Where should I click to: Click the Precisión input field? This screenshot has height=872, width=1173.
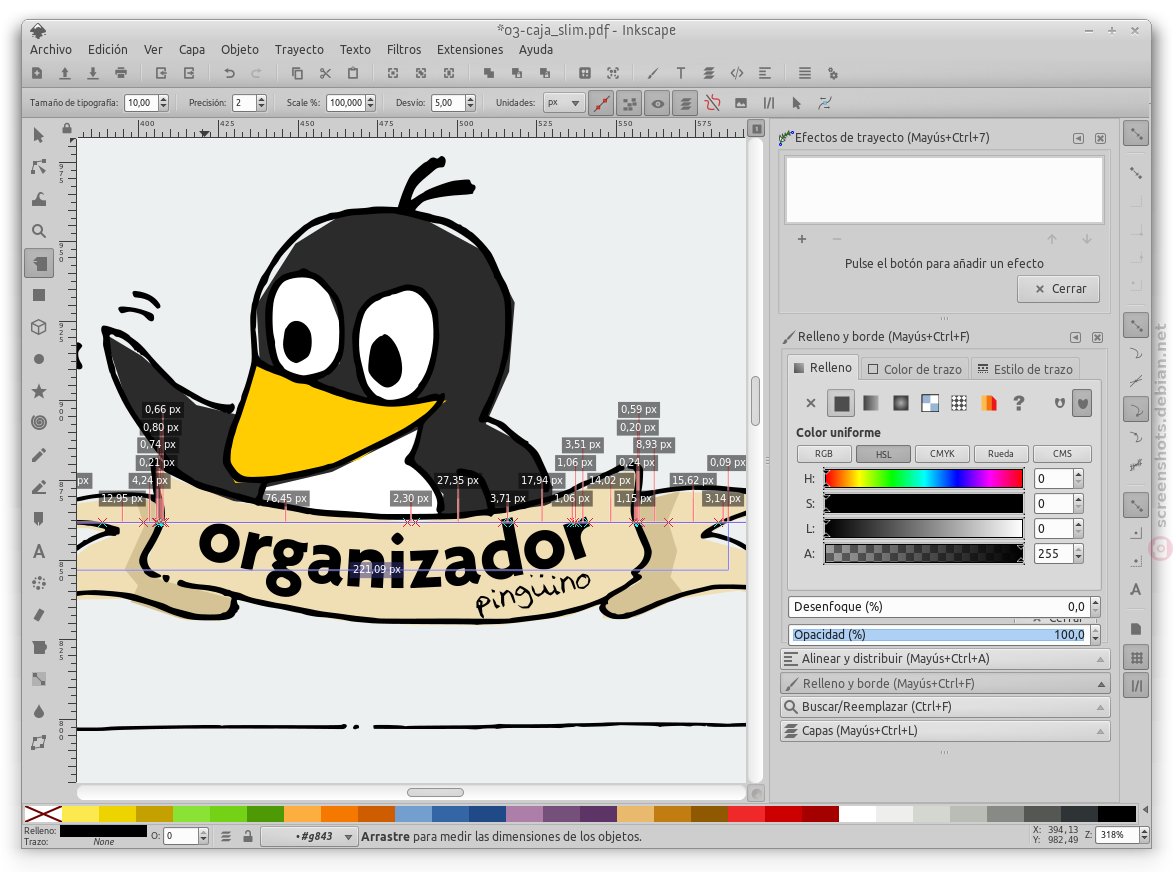click(244, 103)
